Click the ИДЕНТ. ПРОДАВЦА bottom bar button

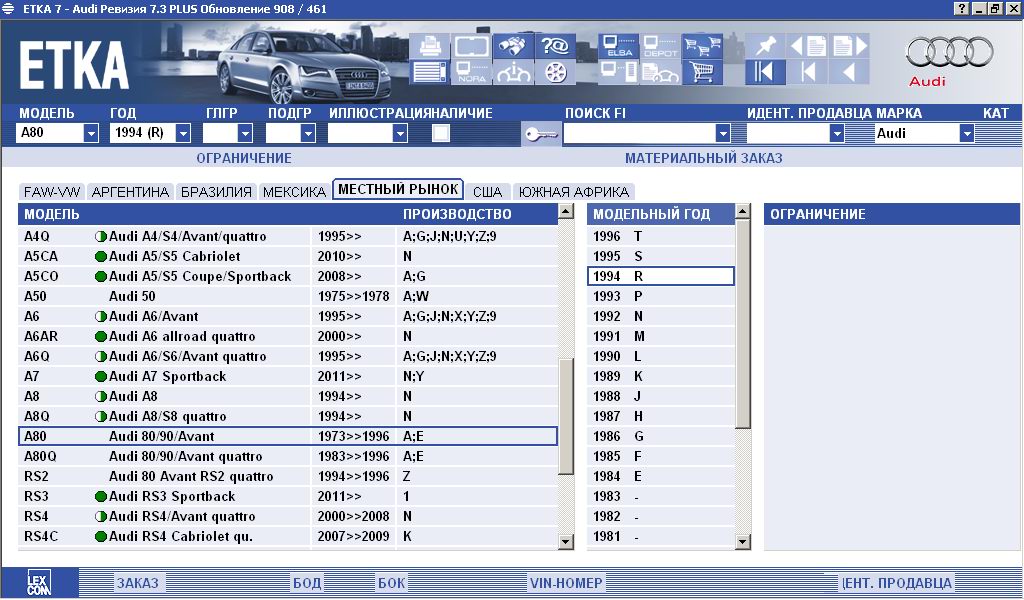coord(897,582)
